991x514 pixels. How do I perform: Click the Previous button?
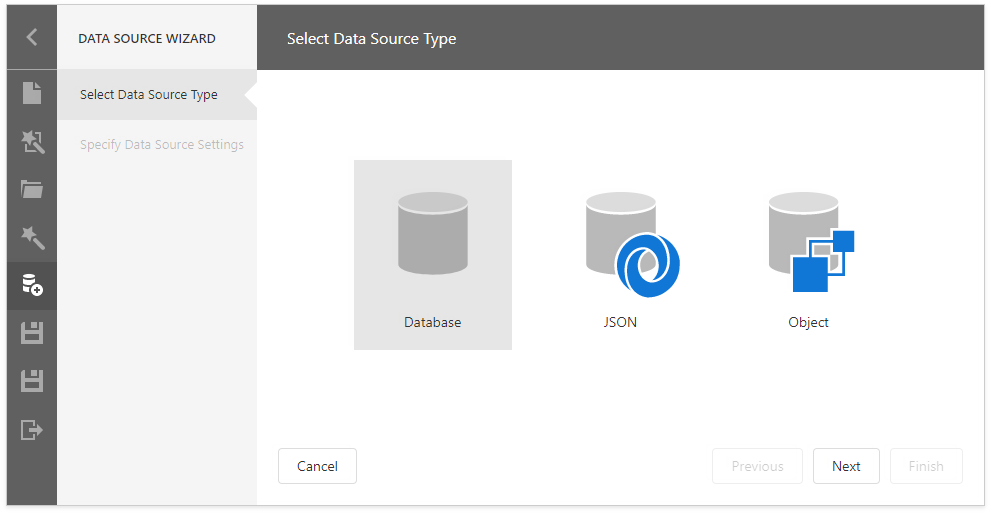coord(757,466)
